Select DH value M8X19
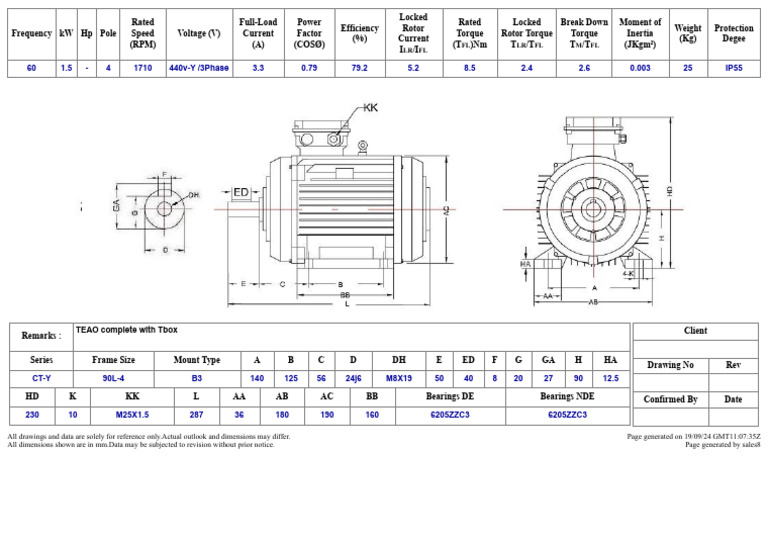Viewport: 768px width, 543px height. point(399,378)
